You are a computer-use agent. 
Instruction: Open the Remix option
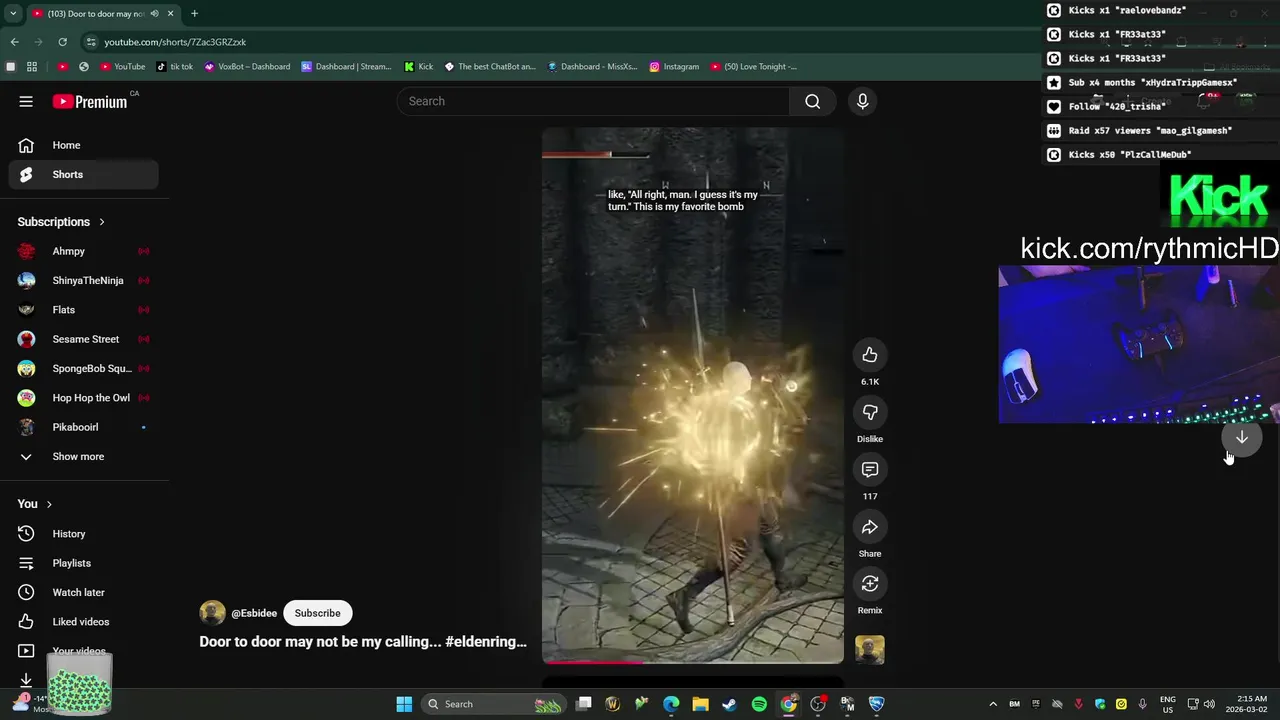[870, 584]
